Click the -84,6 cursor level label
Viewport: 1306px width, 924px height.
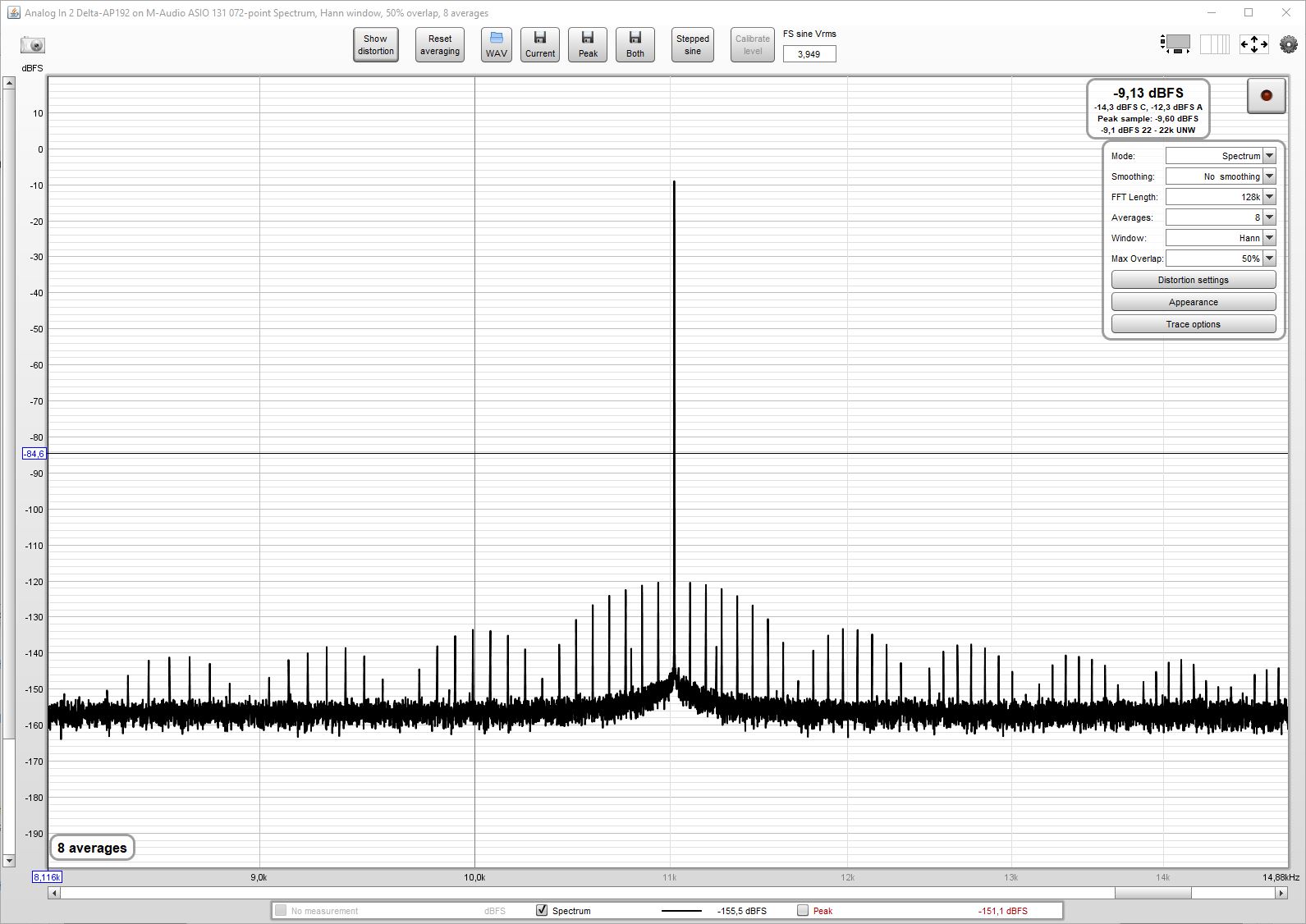click(x=34, y=454)
